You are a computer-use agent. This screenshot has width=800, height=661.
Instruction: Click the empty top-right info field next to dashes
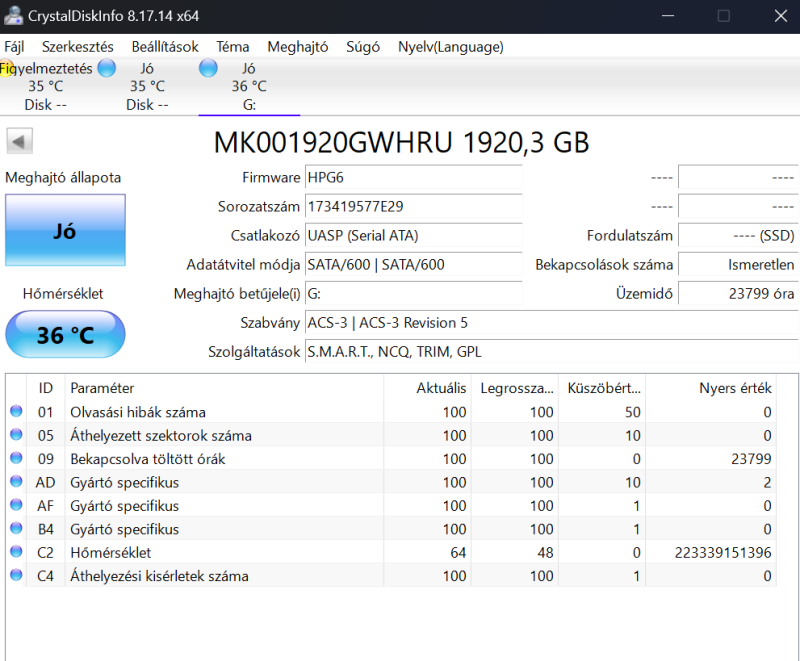coord(738,177)
